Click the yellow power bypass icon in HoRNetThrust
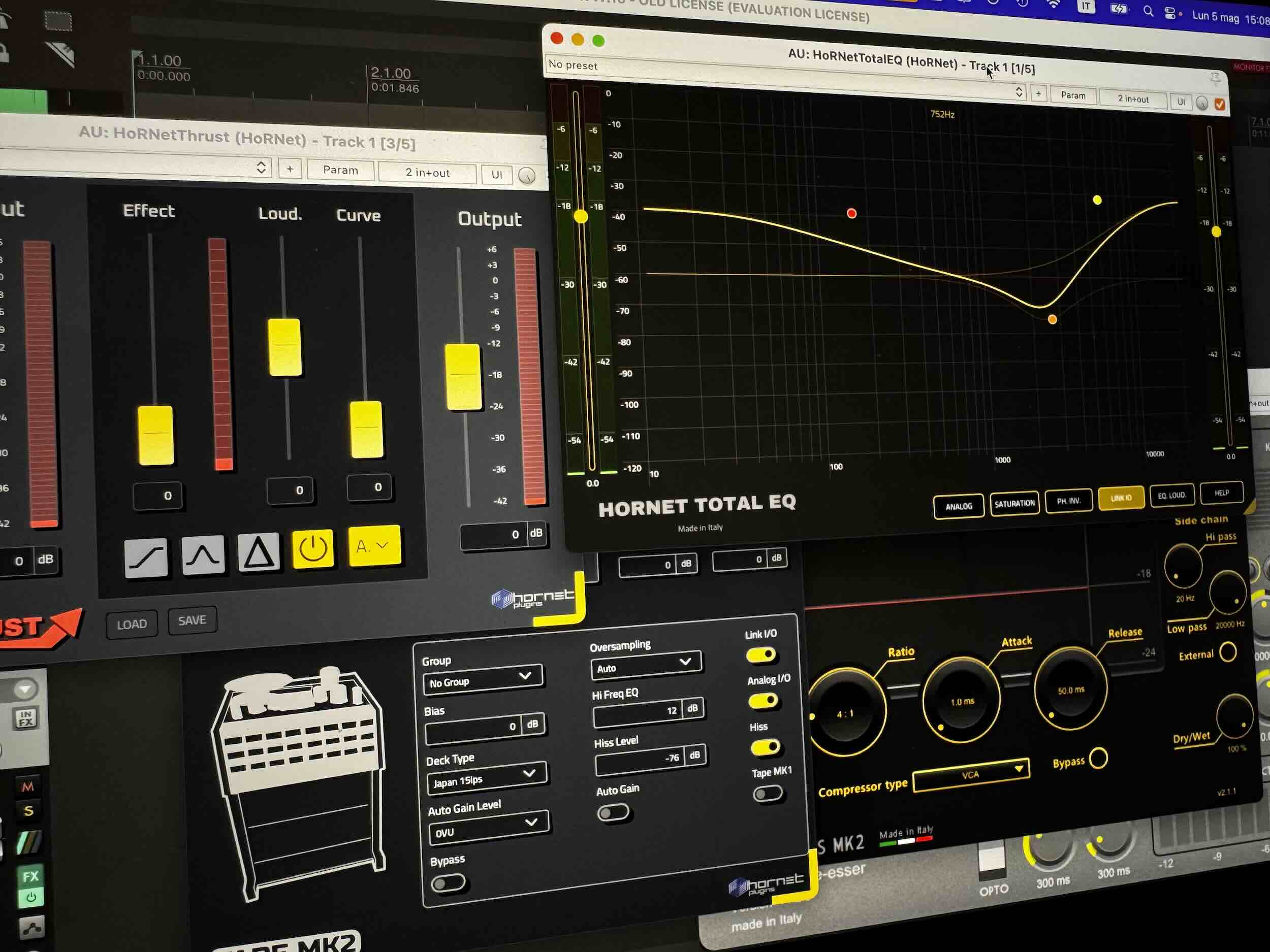This screenshot has width=1270, height=952. click(x=313, y=548)
